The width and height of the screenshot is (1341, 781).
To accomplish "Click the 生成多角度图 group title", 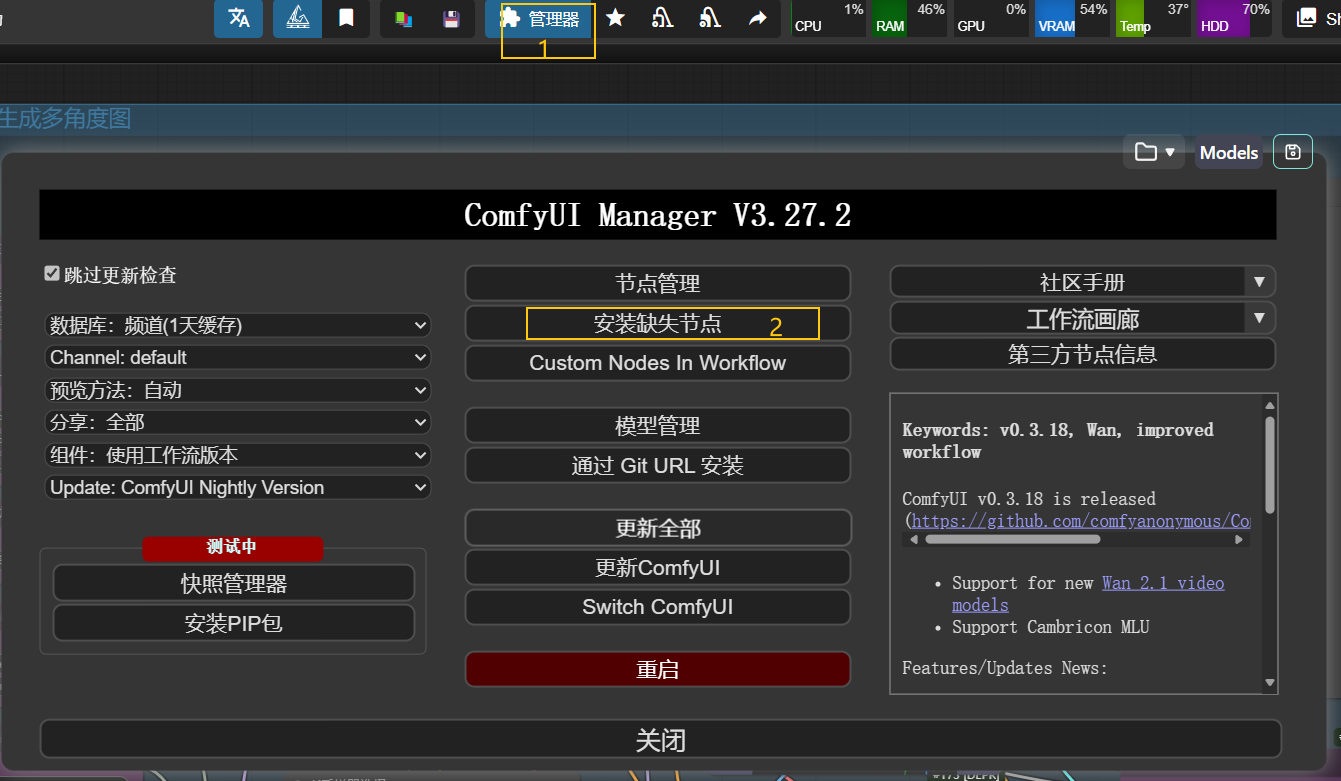I will 65,119.
